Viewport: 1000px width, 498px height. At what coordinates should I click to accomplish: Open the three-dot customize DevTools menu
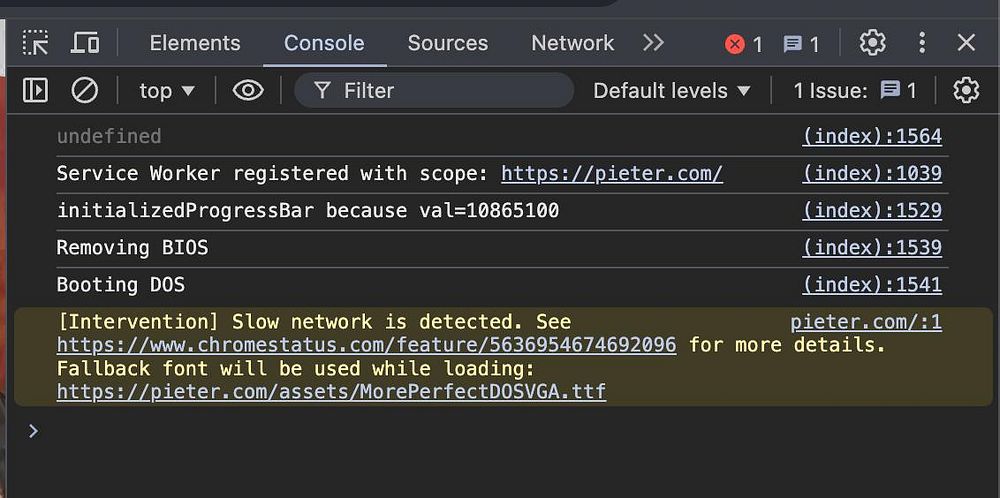tap(922, 43)
